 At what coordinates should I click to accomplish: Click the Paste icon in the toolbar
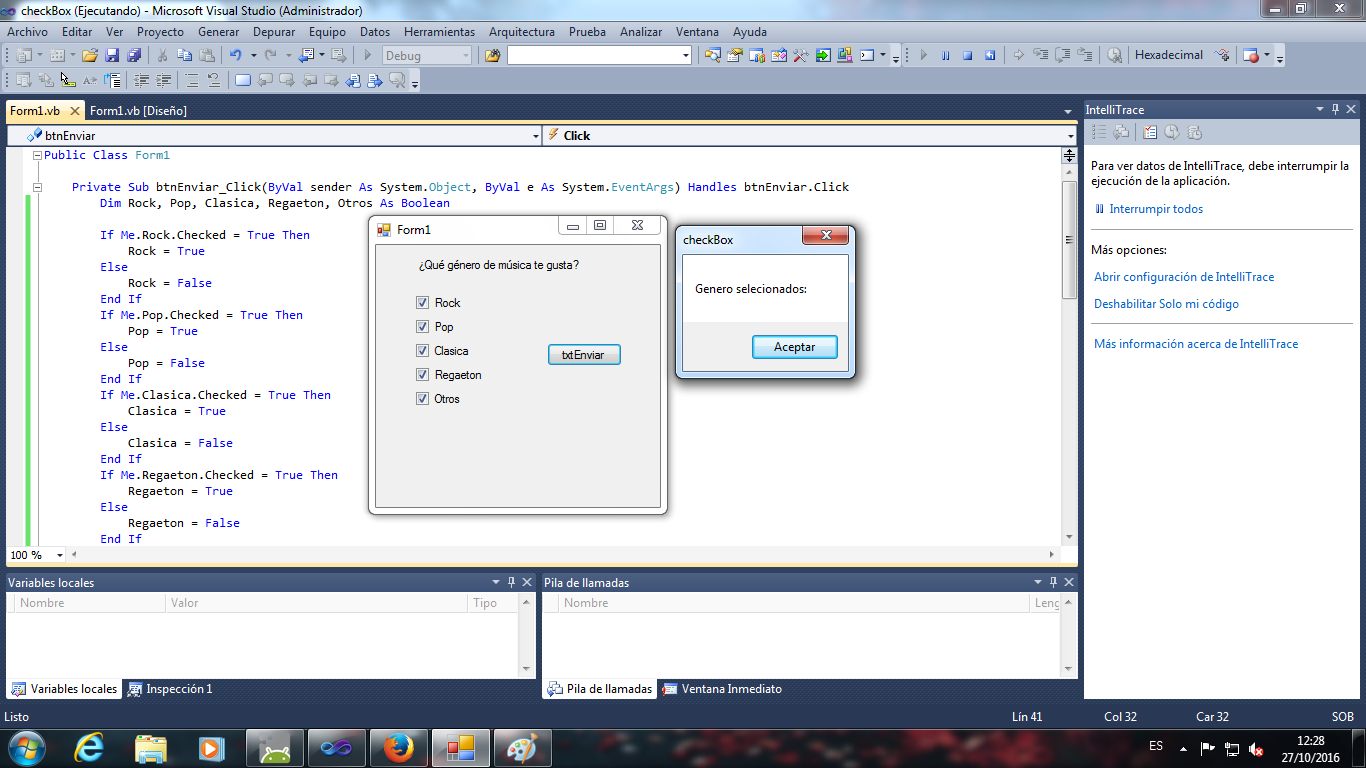pyautogui.click(x=207, y=55)
